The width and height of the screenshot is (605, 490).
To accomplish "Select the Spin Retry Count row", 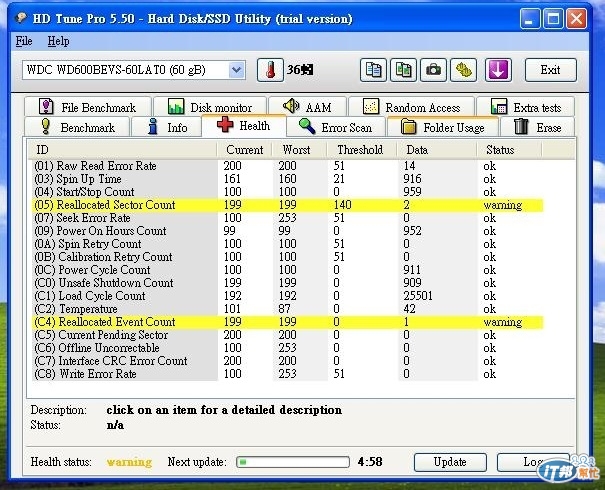I will 287,244.
